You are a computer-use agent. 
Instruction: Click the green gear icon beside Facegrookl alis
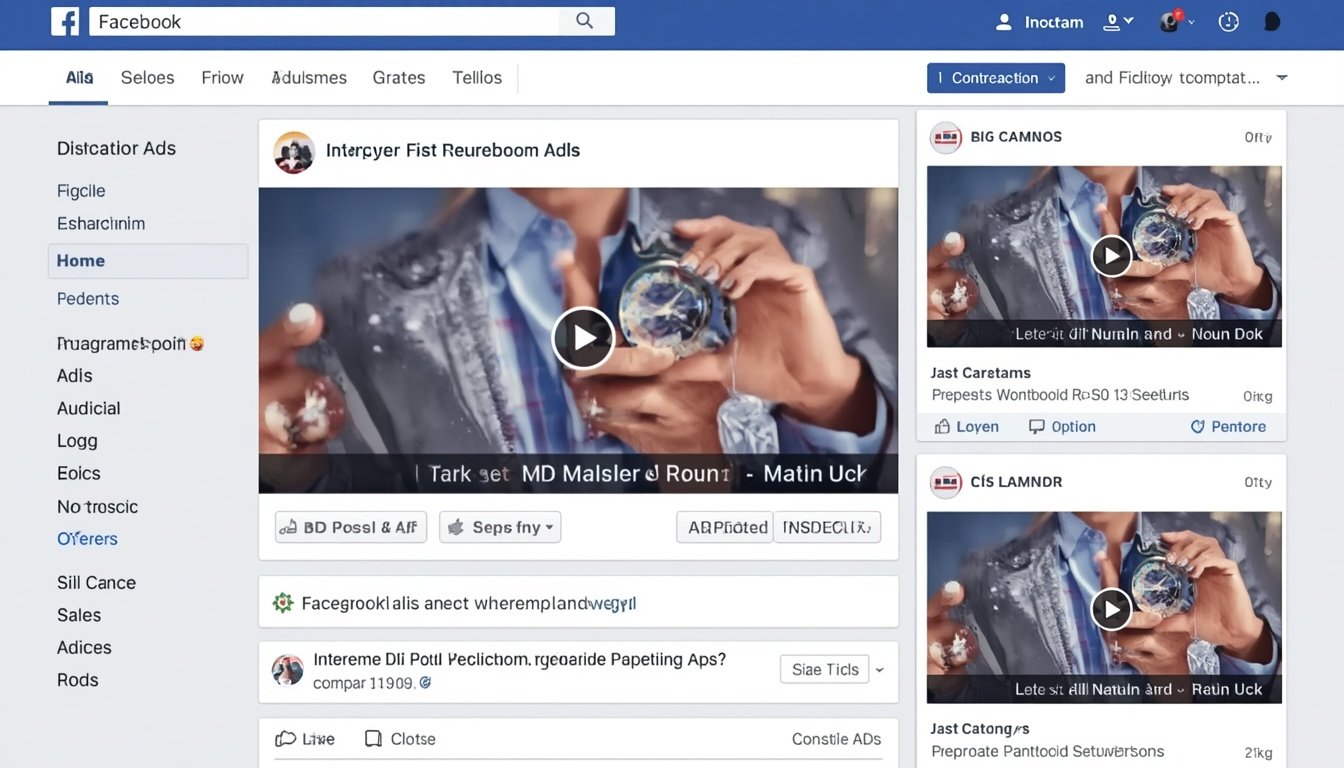point(283,603)
